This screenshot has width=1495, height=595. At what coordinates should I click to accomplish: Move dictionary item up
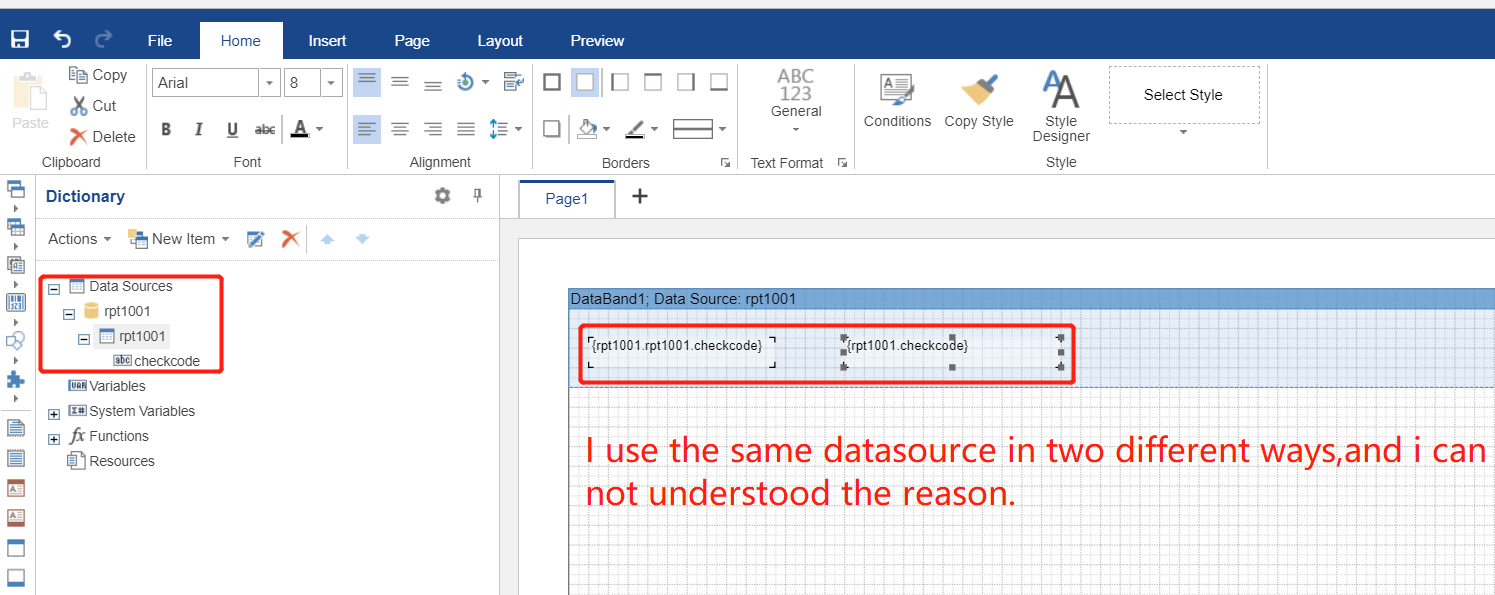click(327, 239)
